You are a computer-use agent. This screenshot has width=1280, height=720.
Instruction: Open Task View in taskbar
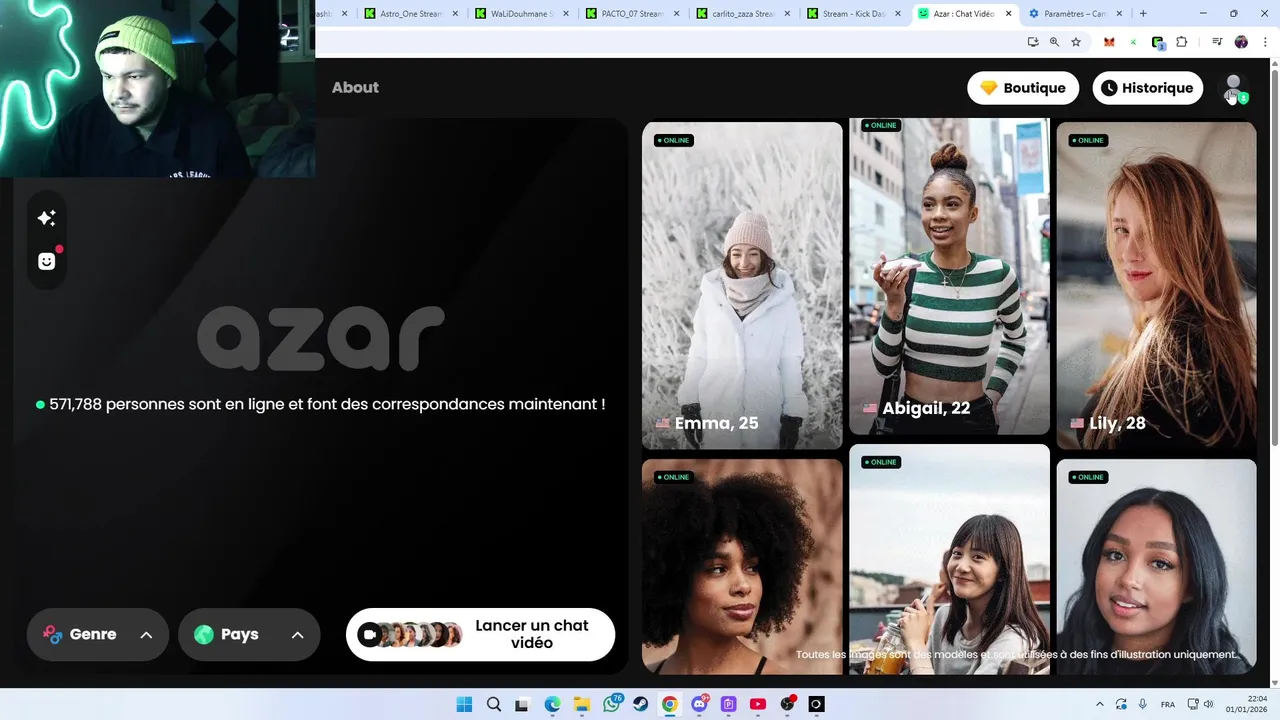[x=522, y=704]
